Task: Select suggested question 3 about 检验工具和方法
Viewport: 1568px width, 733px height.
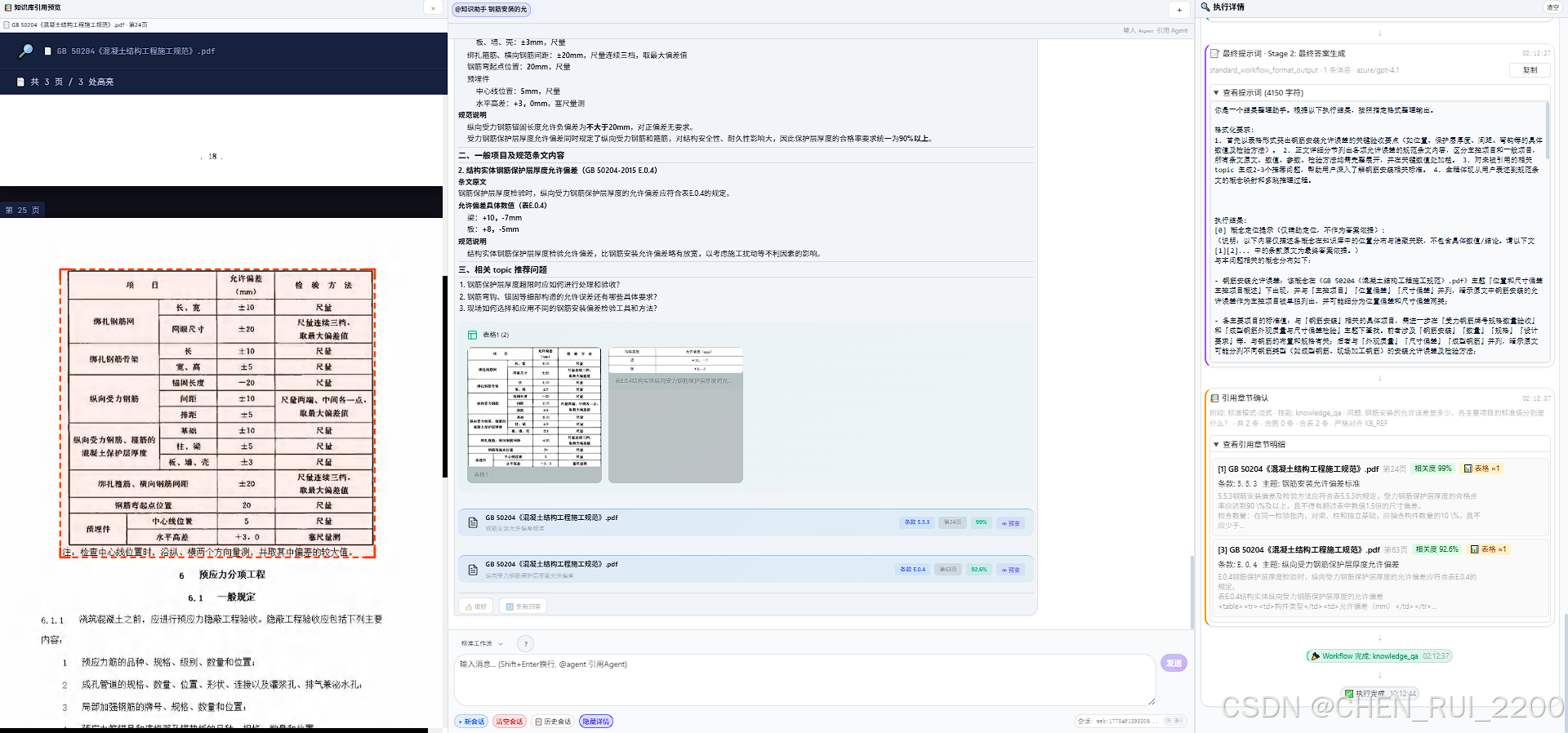Action: (558, 309)
